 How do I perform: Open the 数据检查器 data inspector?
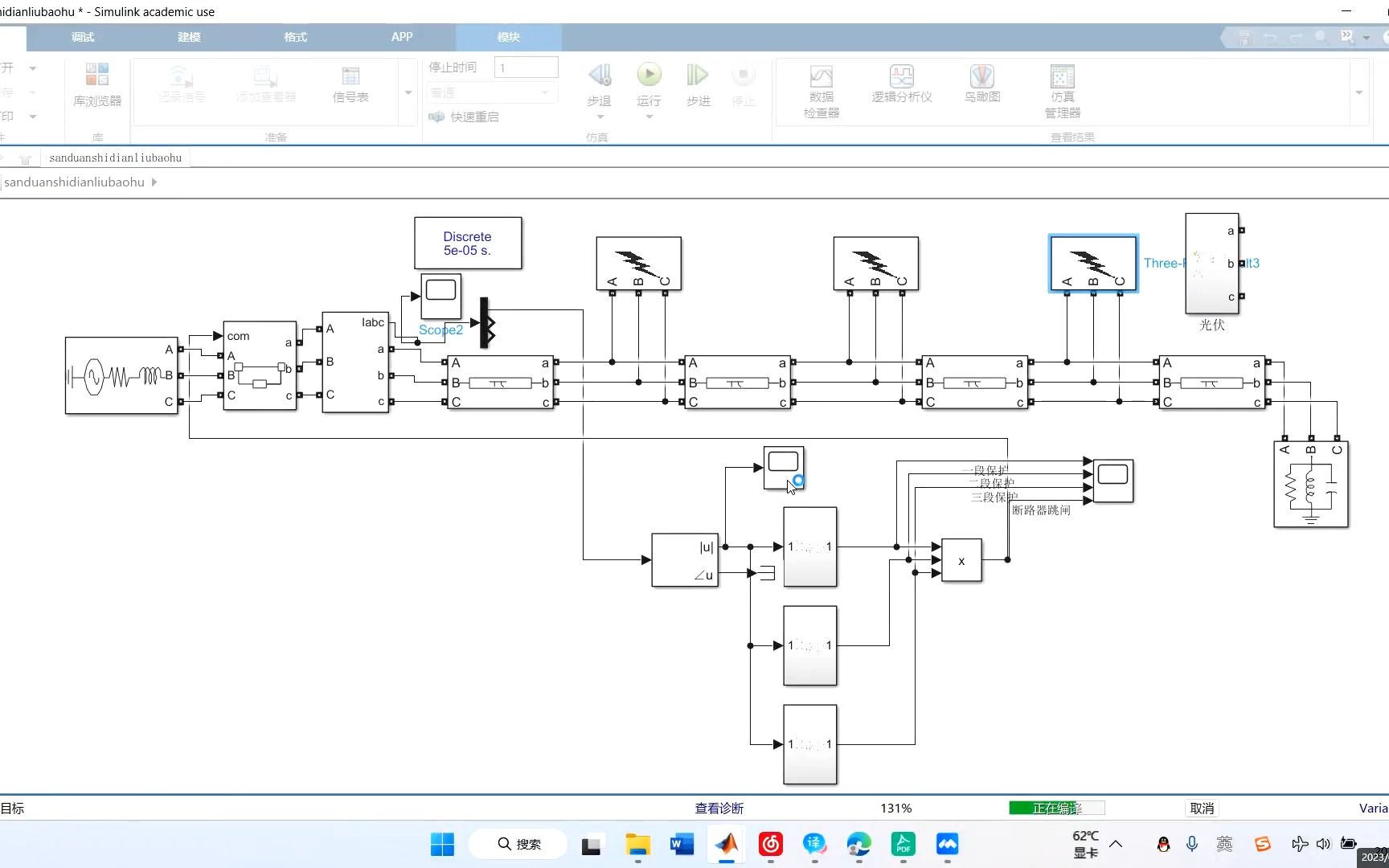click(821, 92)
